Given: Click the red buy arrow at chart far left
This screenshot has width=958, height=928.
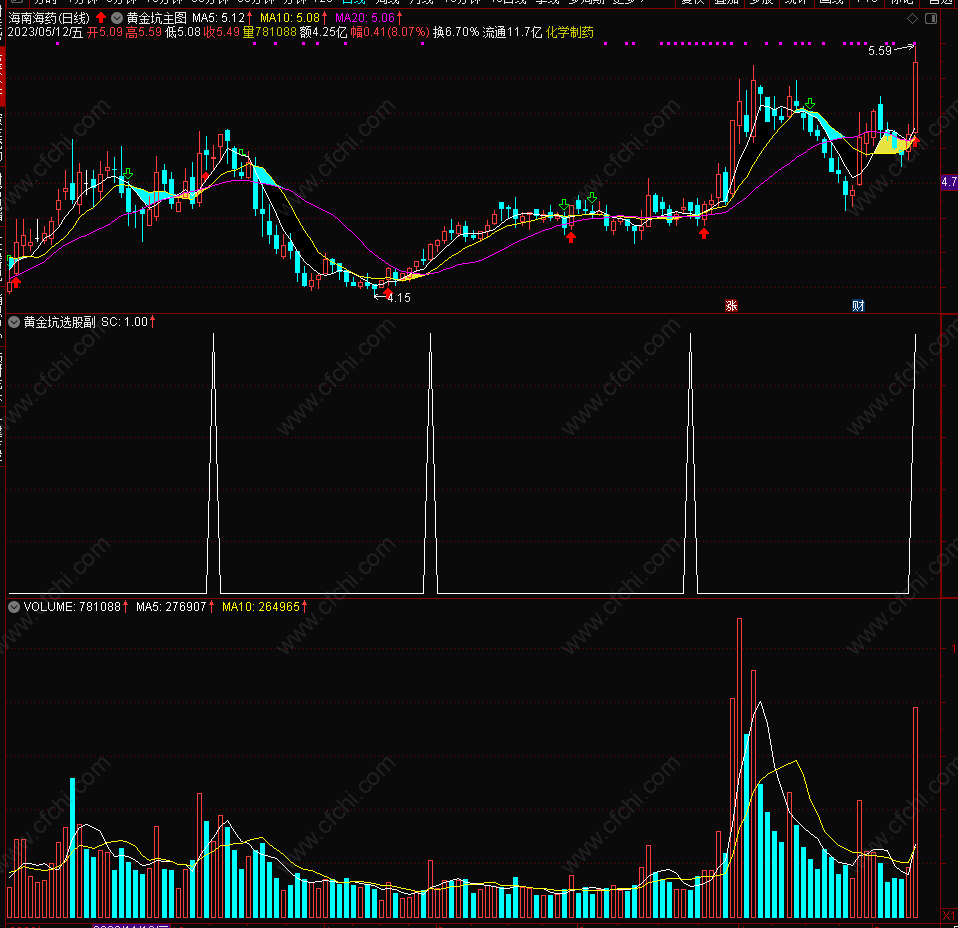Looking at the screenshot, I should click(x=16, y=282).
